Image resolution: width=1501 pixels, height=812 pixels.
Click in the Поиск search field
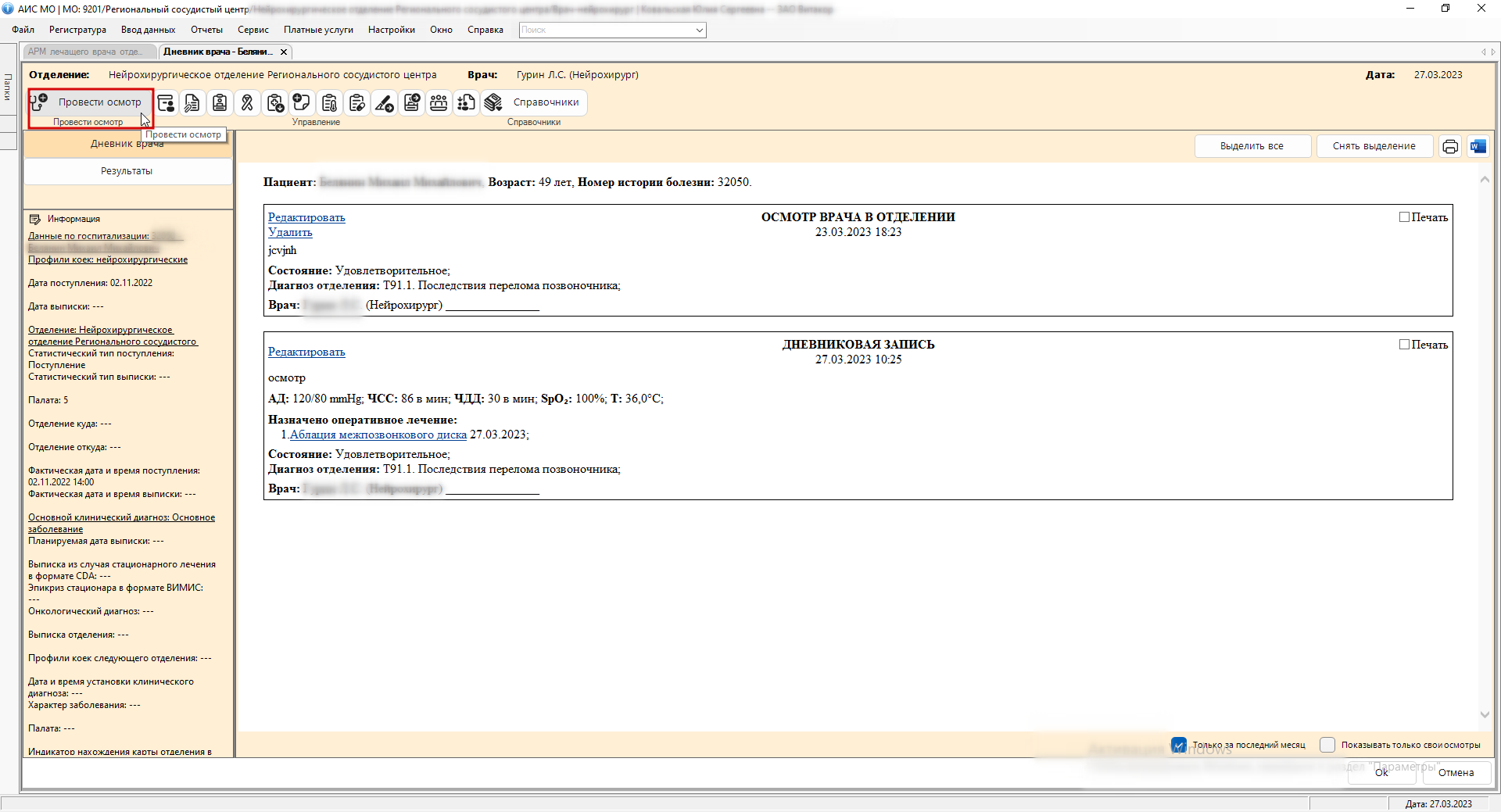point(606,30)
